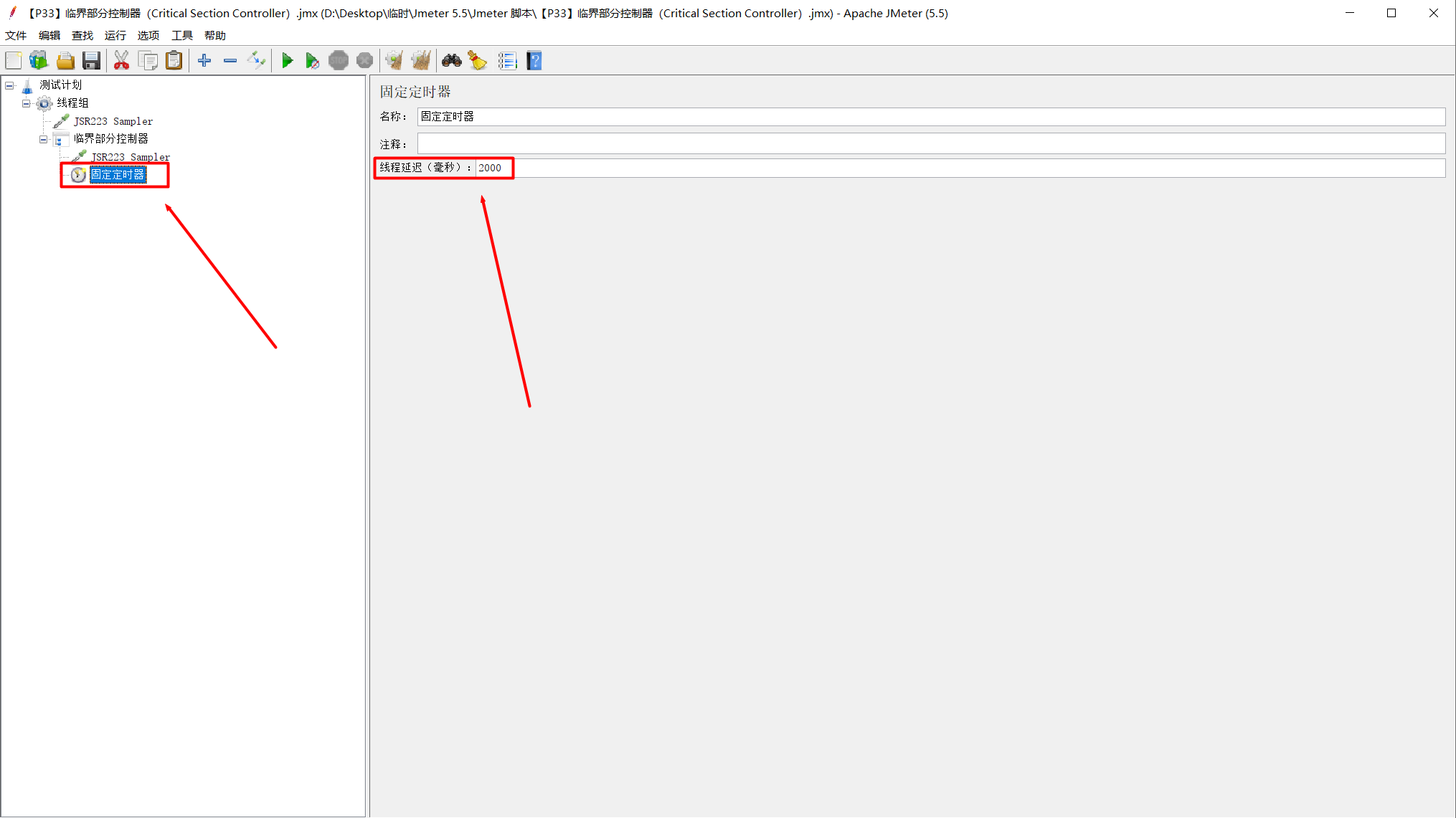Open the Function Helper list icon
The height and width of the screenshot is (818, 1456).
tap(507, 61)
